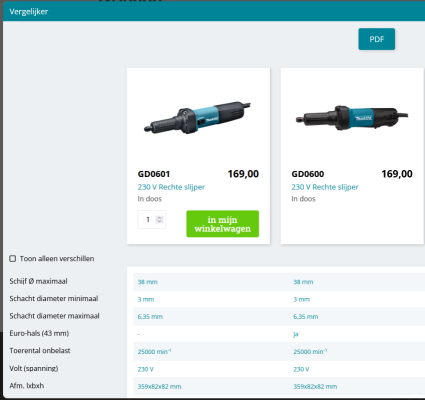Screen dimensions: 425x400
Task: Download the comparison as PDF
Action: [377, 39]
